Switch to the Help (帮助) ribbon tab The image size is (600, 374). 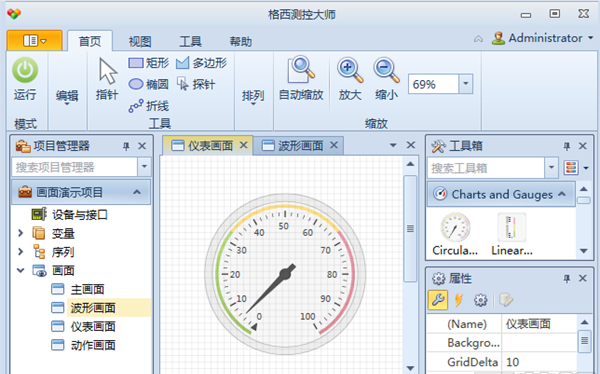(241, 41)
